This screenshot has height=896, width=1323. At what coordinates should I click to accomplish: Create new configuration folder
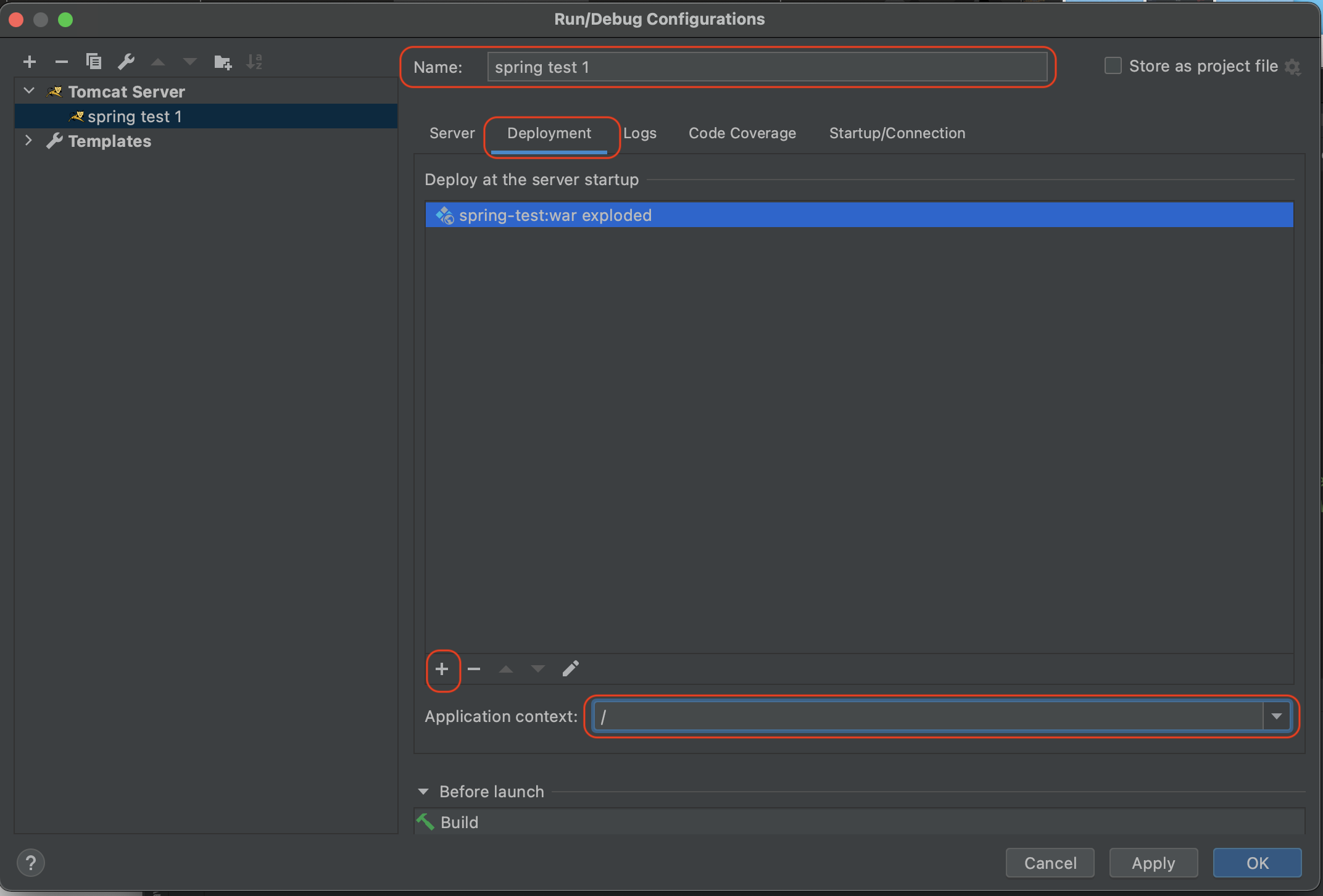(x=222, y=62)
